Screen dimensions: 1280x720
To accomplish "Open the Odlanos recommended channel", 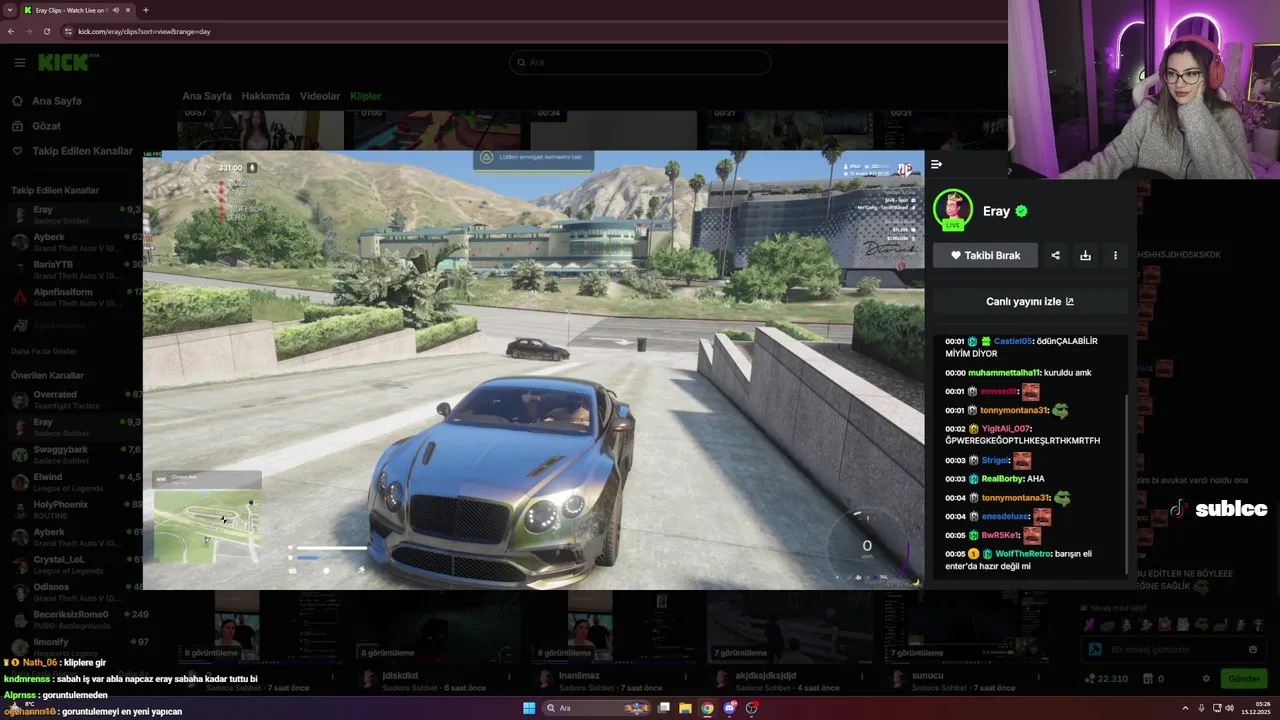I will (75, 592).
